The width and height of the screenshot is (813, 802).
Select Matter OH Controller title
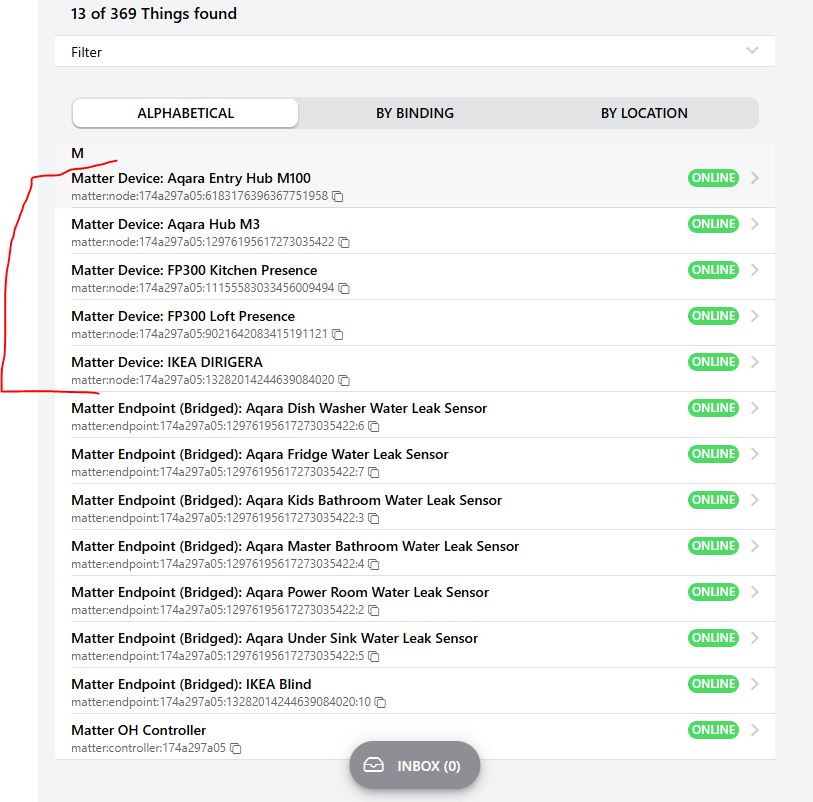[138, 730]
